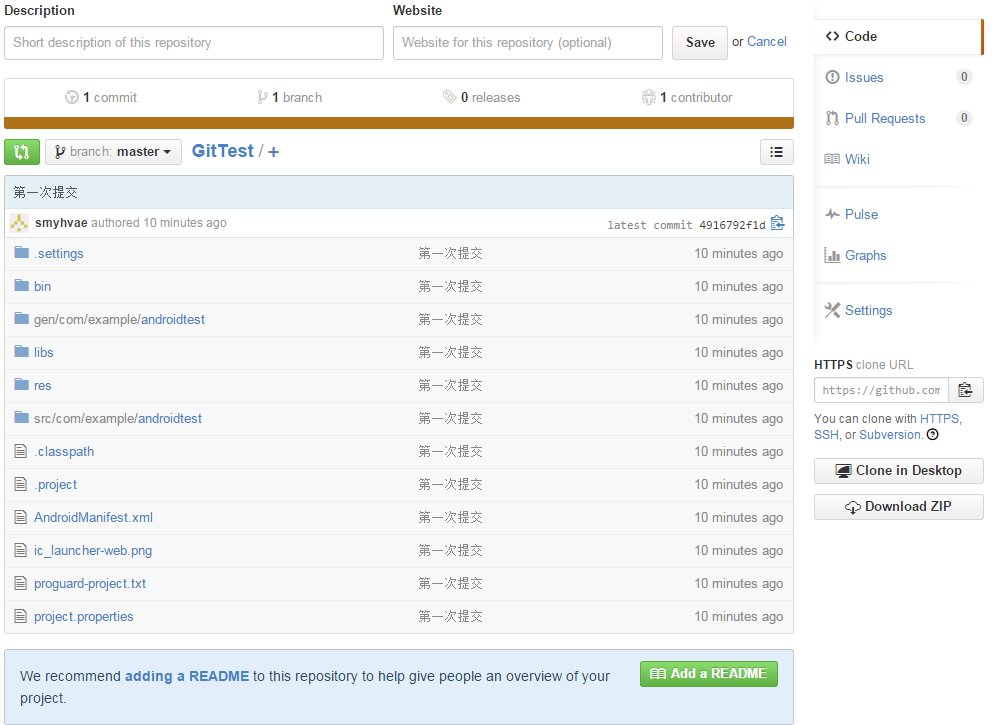Click the Settings tools icon in sidebar
This screenshot has width=993, height=725.
point(832,310)
